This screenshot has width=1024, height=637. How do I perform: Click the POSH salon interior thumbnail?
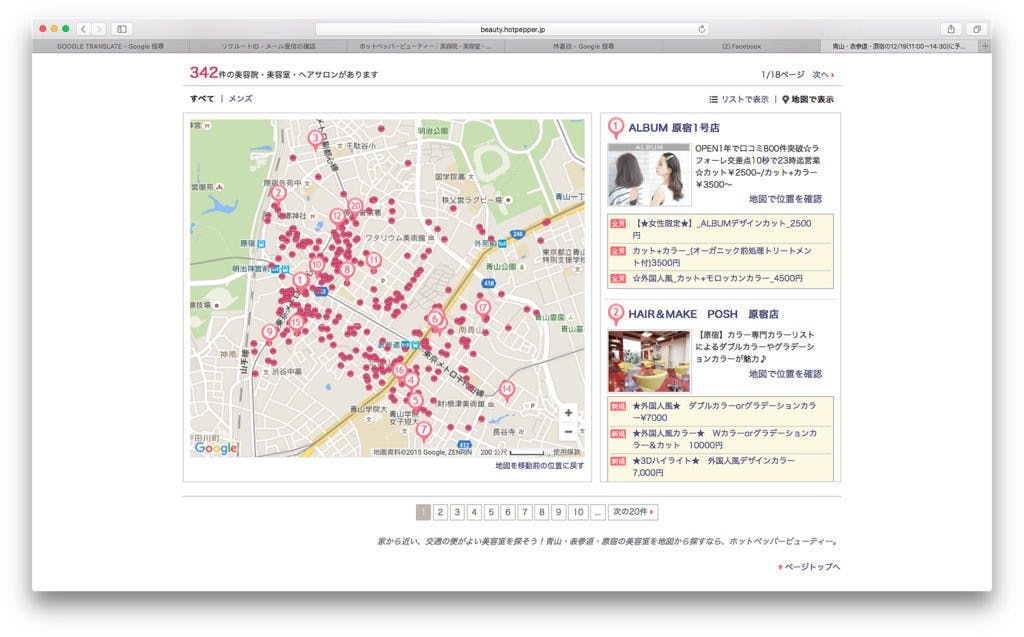(x=648, y=361)
